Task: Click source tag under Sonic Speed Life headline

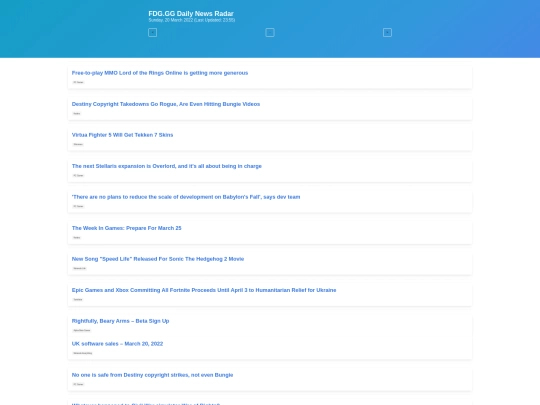Action: [80, 268]
